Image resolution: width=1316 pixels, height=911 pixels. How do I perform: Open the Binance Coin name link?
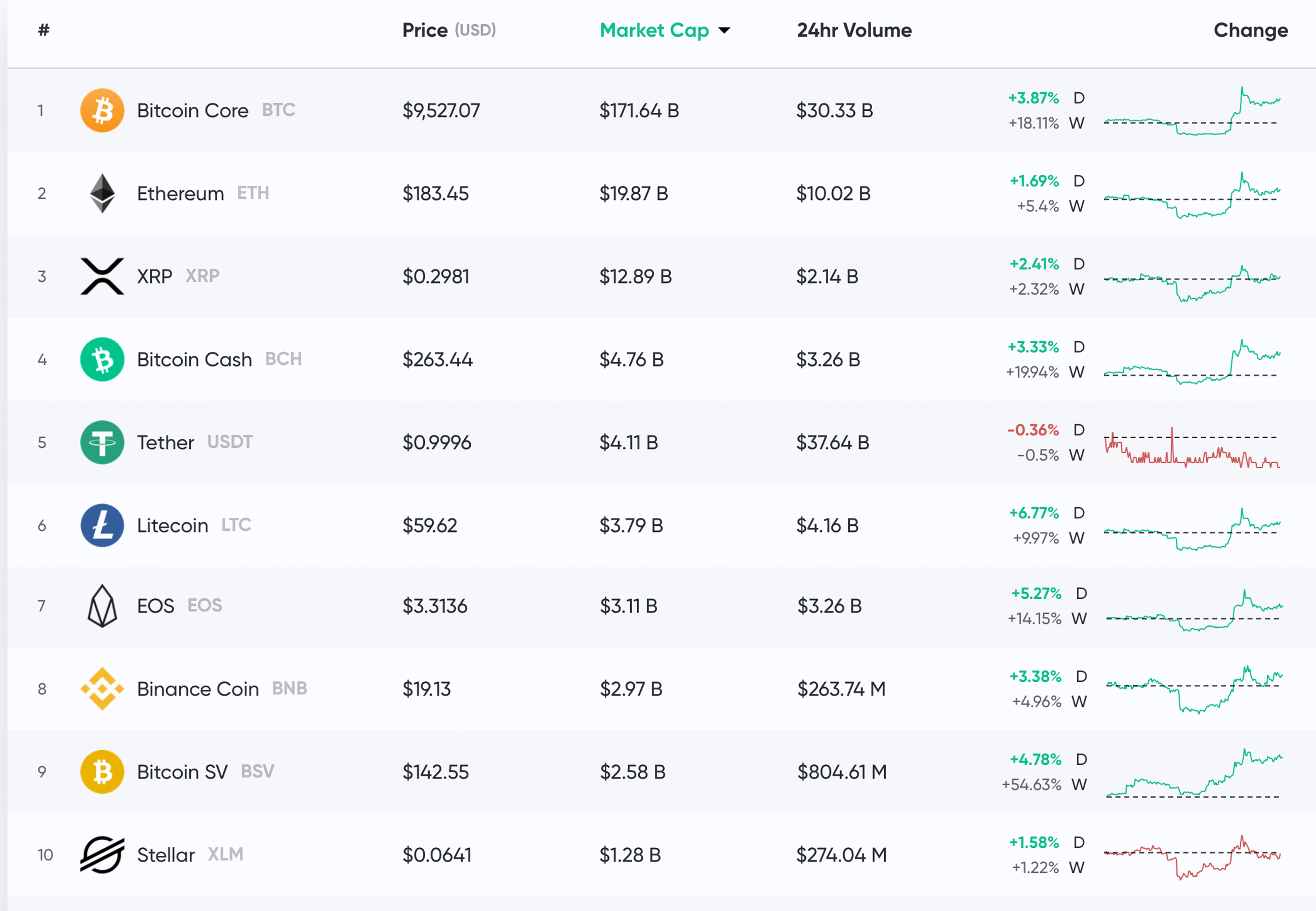(198, 689)
